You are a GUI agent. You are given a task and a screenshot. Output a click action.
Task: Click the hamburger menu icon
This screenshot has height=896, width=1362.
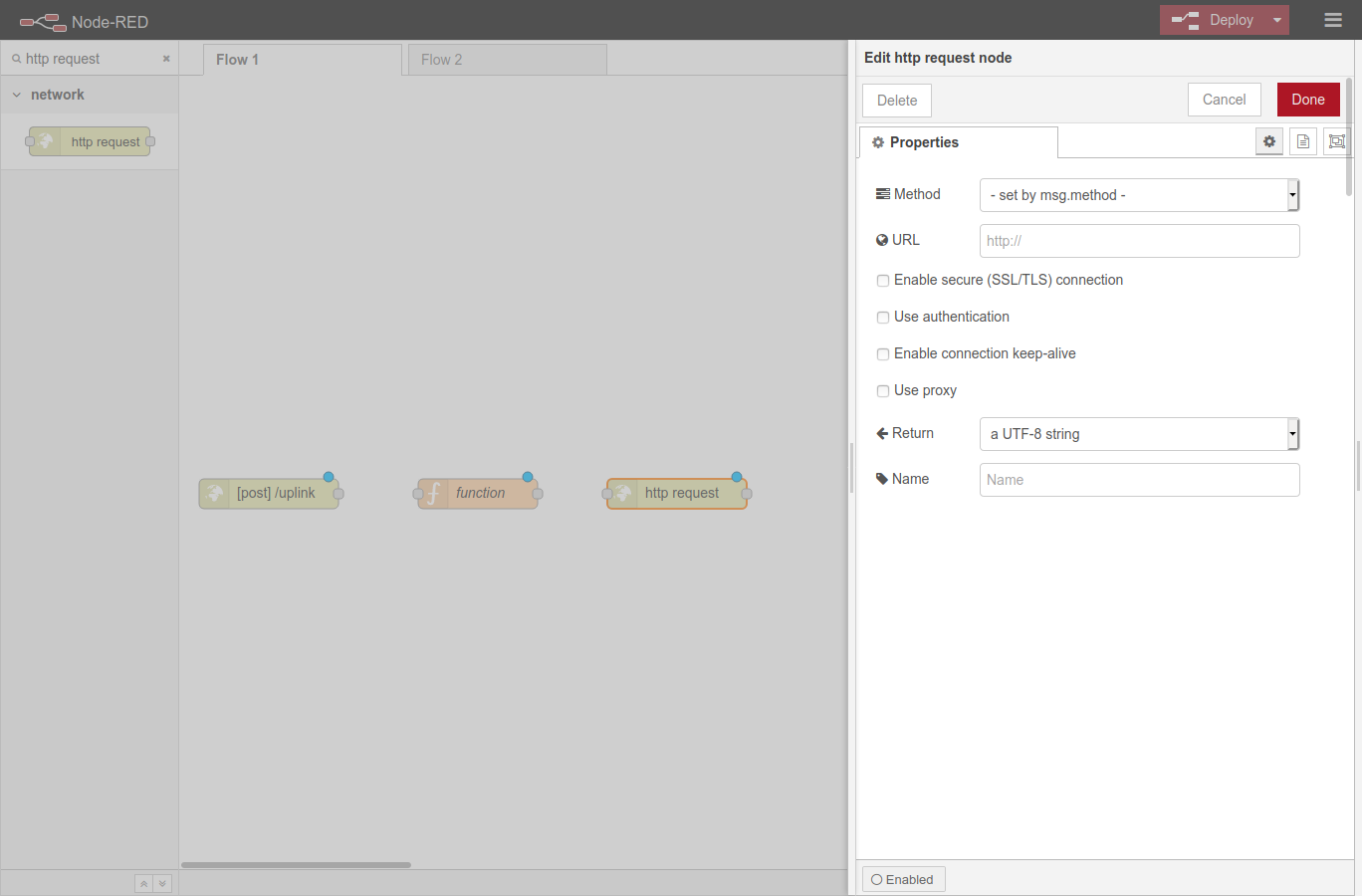(x=1333, y=19)
